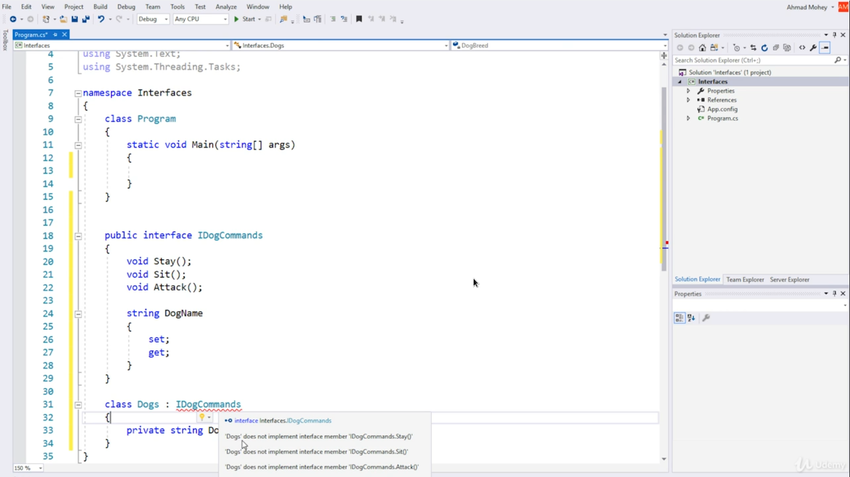Save the current file with the disk icon
Screen dimensions: 850x477
point(75,19)
